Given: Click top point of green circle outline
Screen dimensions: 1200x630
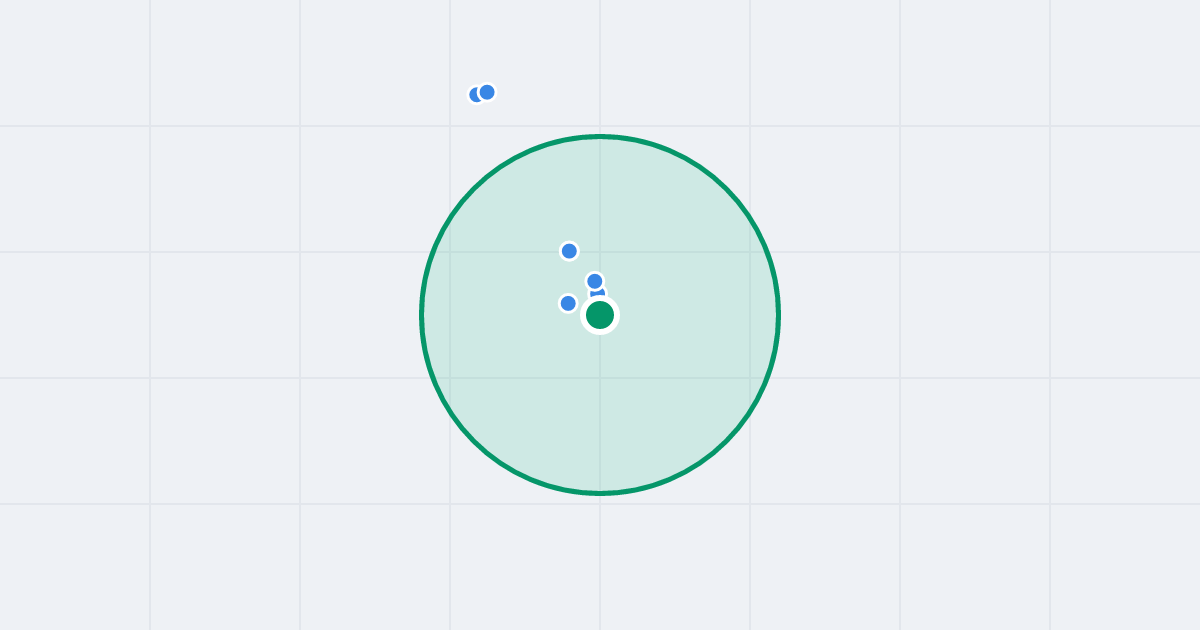Looking at the screenshot, I should pyautogui.click(x=600, y=136).
